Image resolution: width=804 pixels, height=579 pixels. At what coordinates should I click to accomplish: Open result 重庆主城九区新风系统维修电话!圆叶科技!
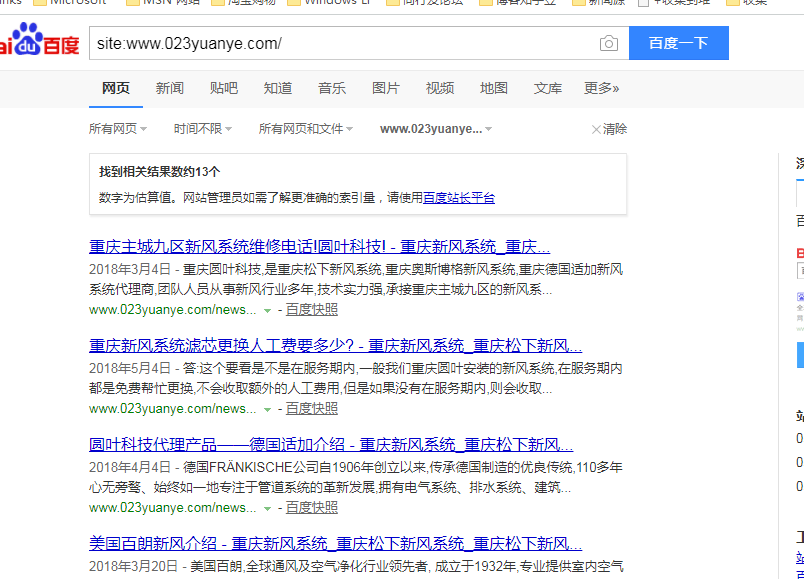(319, 247)
